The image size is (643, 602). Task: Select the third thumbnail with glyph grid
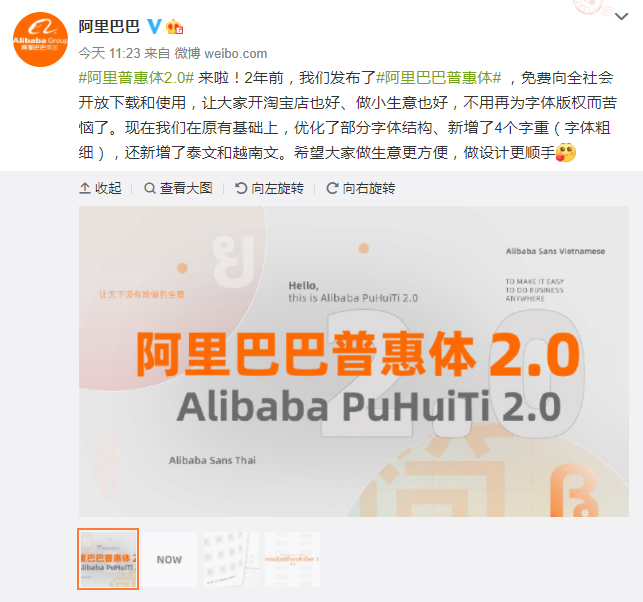click(x=231, y=559)
